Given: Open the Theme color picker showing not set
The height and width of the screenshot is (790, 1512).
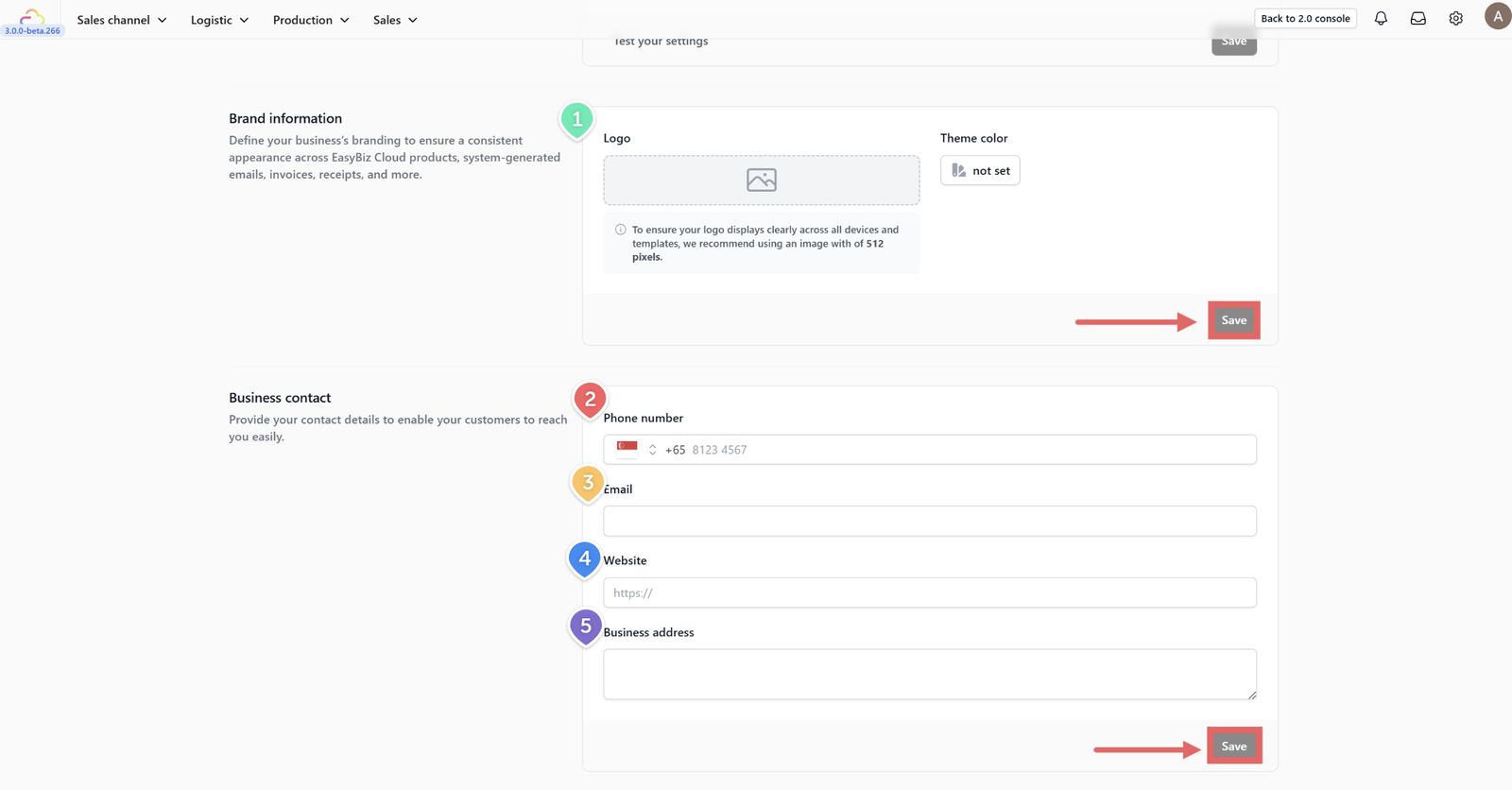Looking at the screenshot, I should (980, 170).
